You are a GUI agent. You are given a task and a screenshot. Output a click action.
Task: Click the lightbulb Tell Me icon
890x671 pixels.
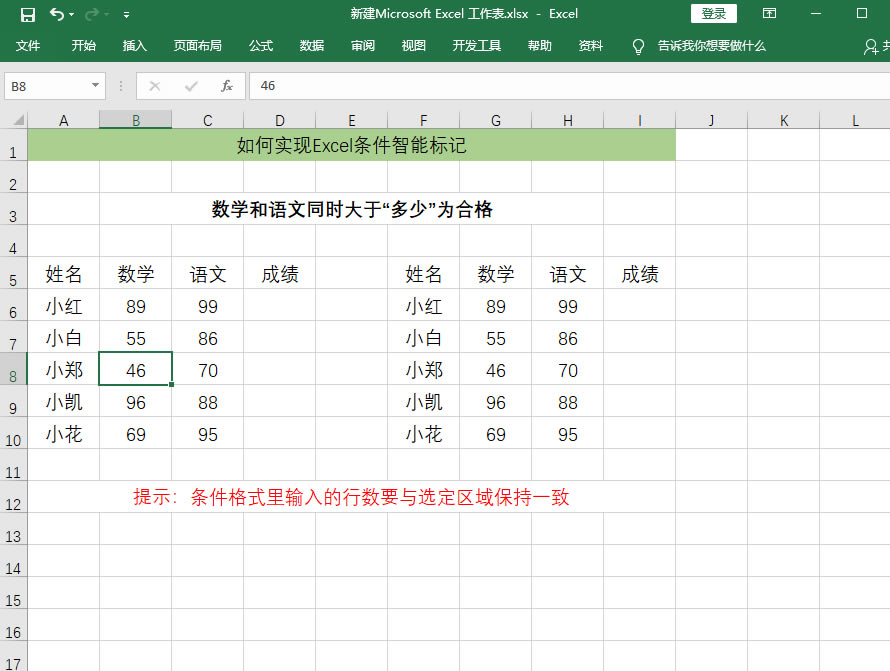[638, 46]
